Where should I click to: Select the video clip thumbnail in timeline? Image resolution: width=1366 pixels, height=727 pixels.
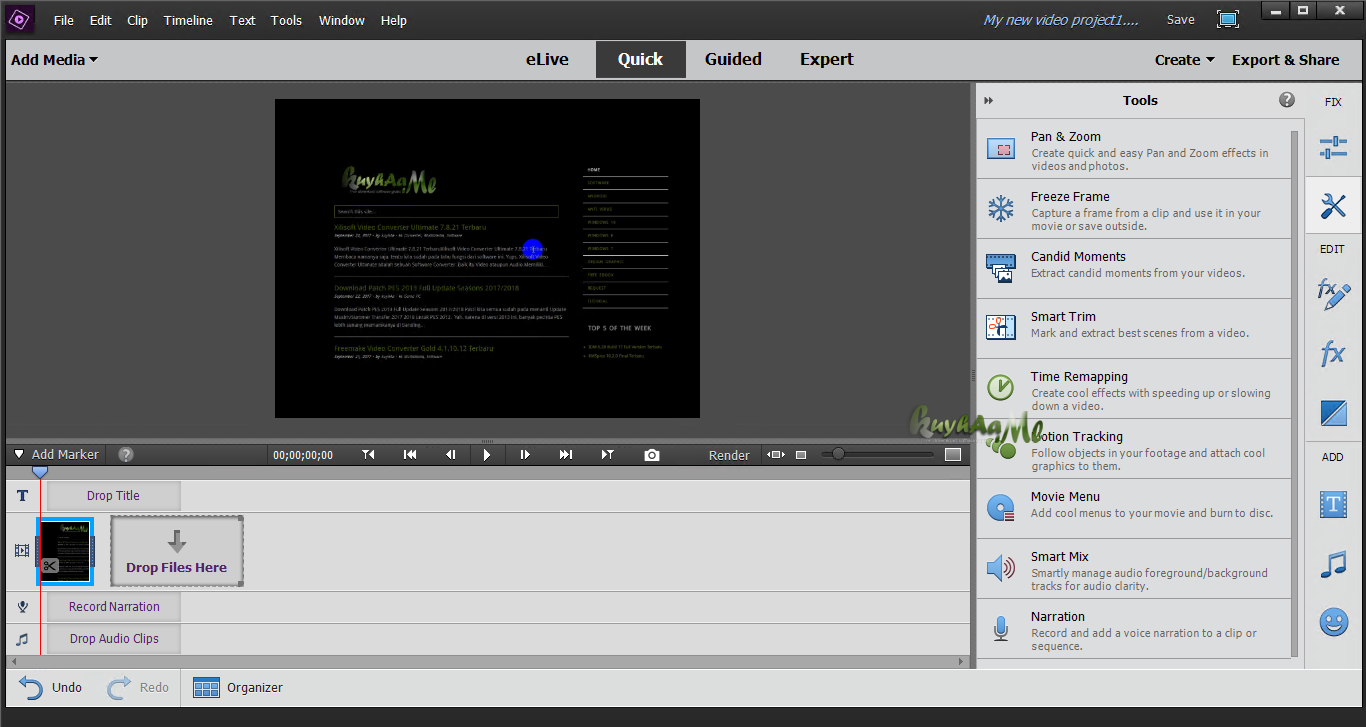pyautogui.click(x=65, y=551)
